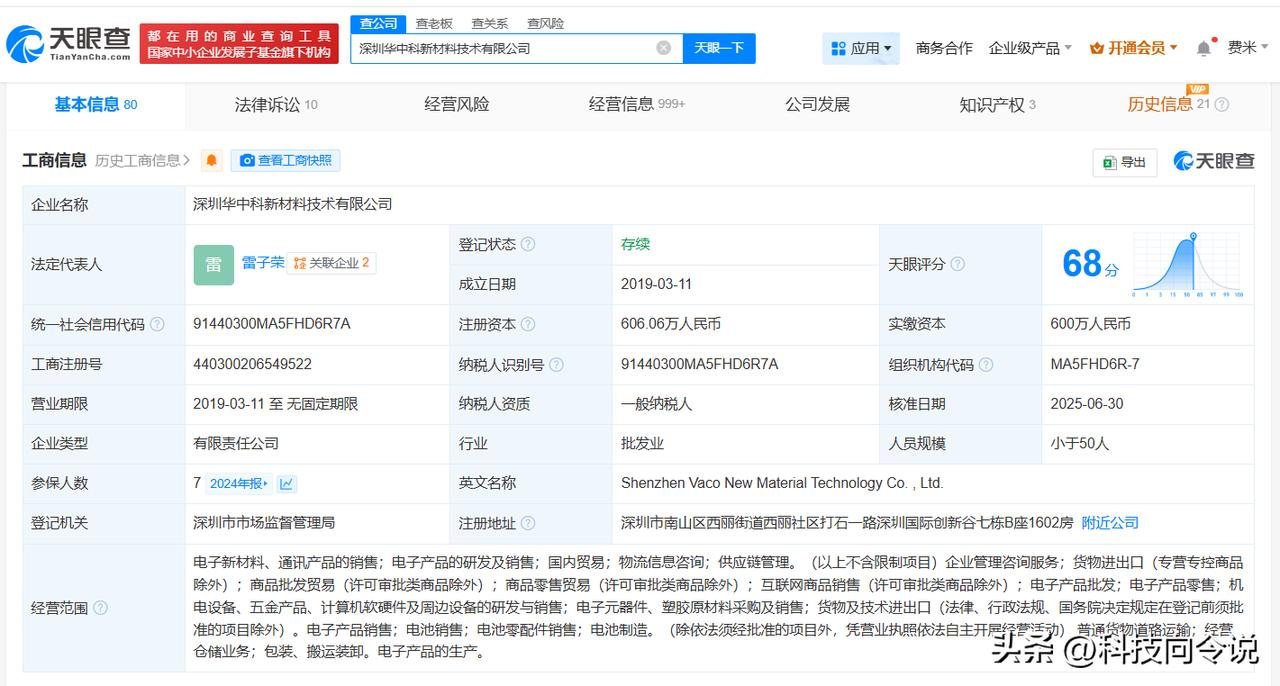Click the notification bell in top bar
The width and height of the screenshot is (1280, 686).
point(1204,48)
